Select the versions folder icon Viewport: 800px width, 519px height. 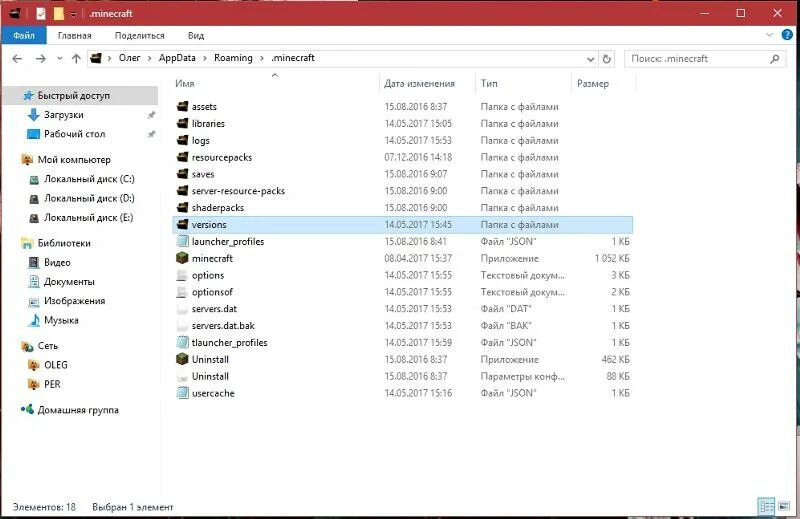click(x=182, y=224)
